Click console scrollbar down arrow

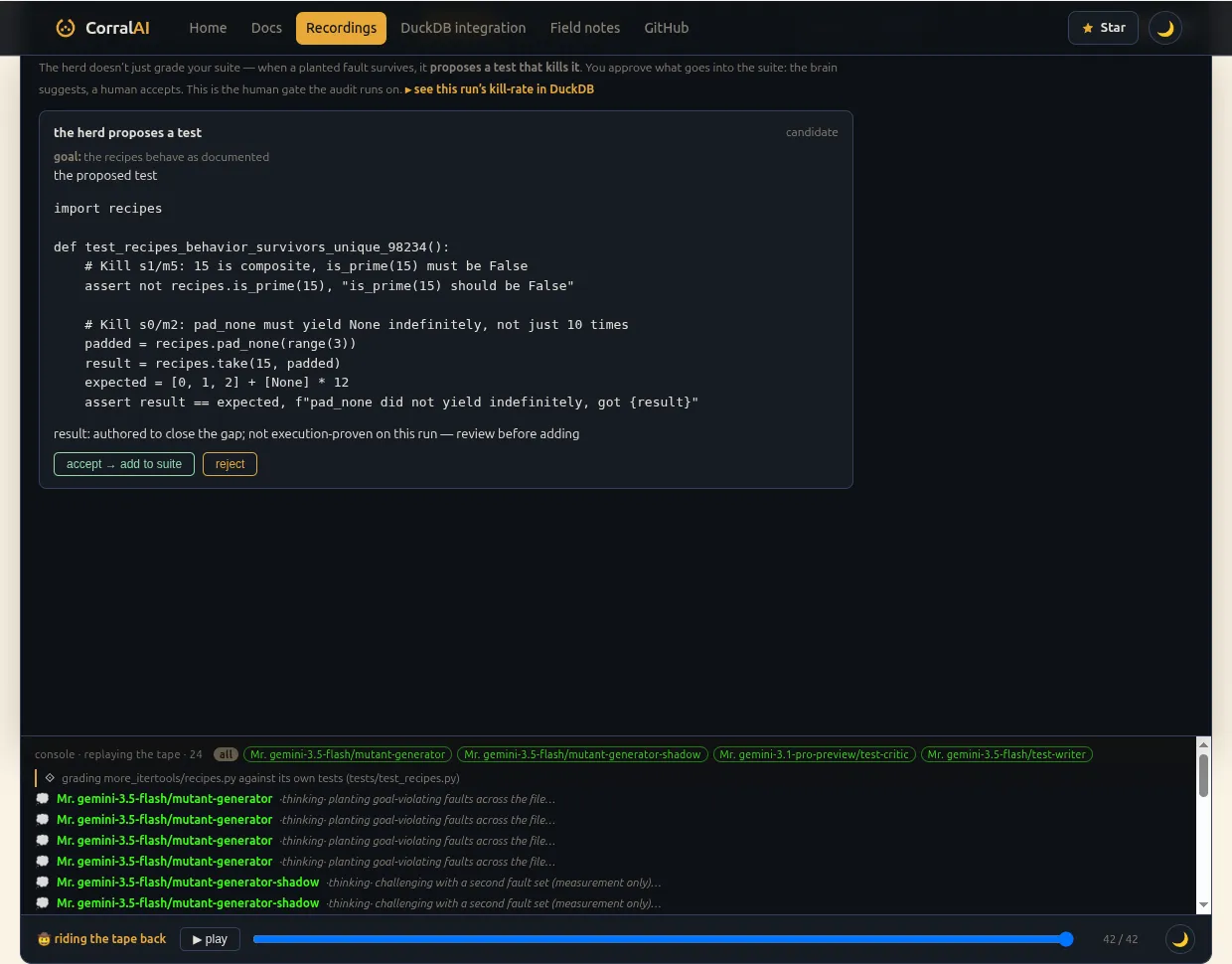click(x=1204, y=905)
